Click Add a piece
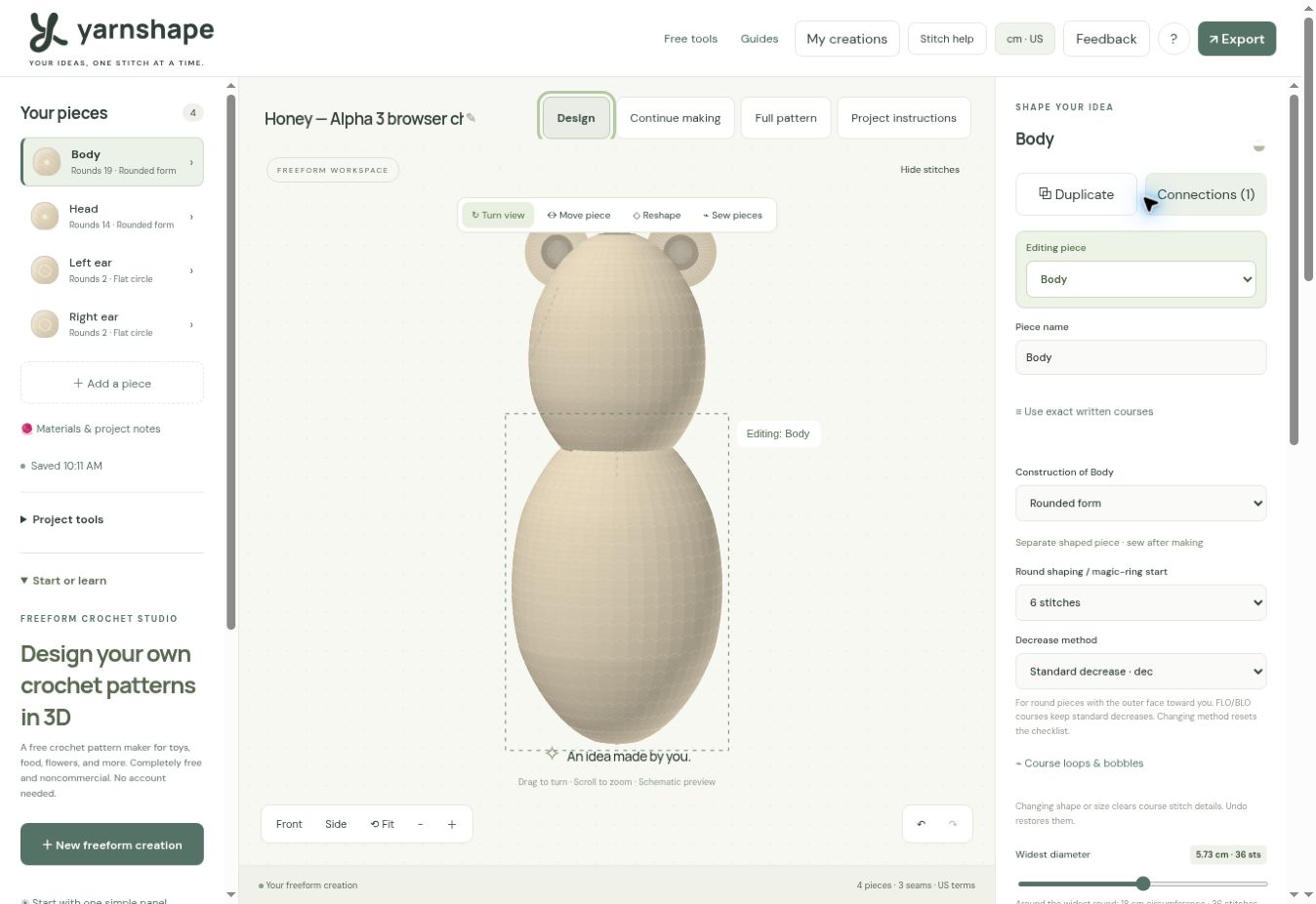The width and height of the screenshot is (1316, 904). pyautogui.click(x=112, y=384)
